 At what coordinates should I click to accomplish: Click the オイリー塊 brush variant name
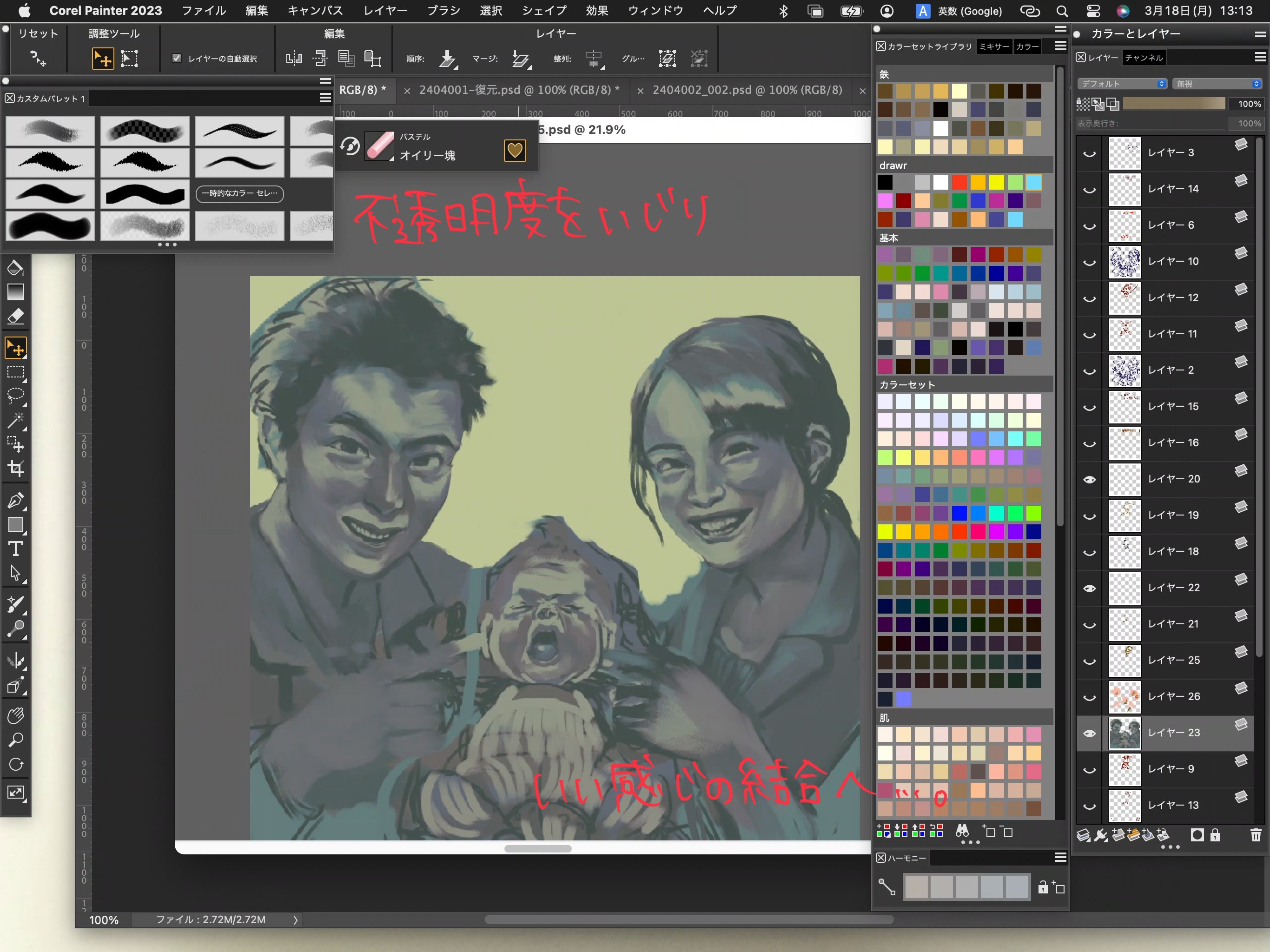pos(427,156)
